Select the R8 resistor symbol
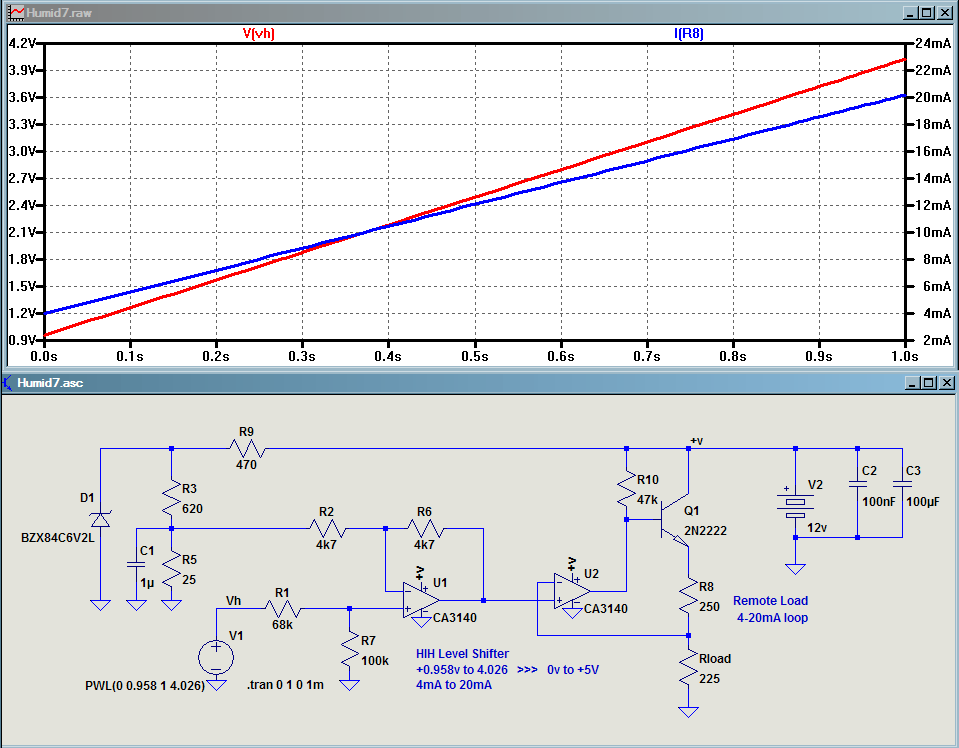The image size is (959, 748). coord(689,596)
